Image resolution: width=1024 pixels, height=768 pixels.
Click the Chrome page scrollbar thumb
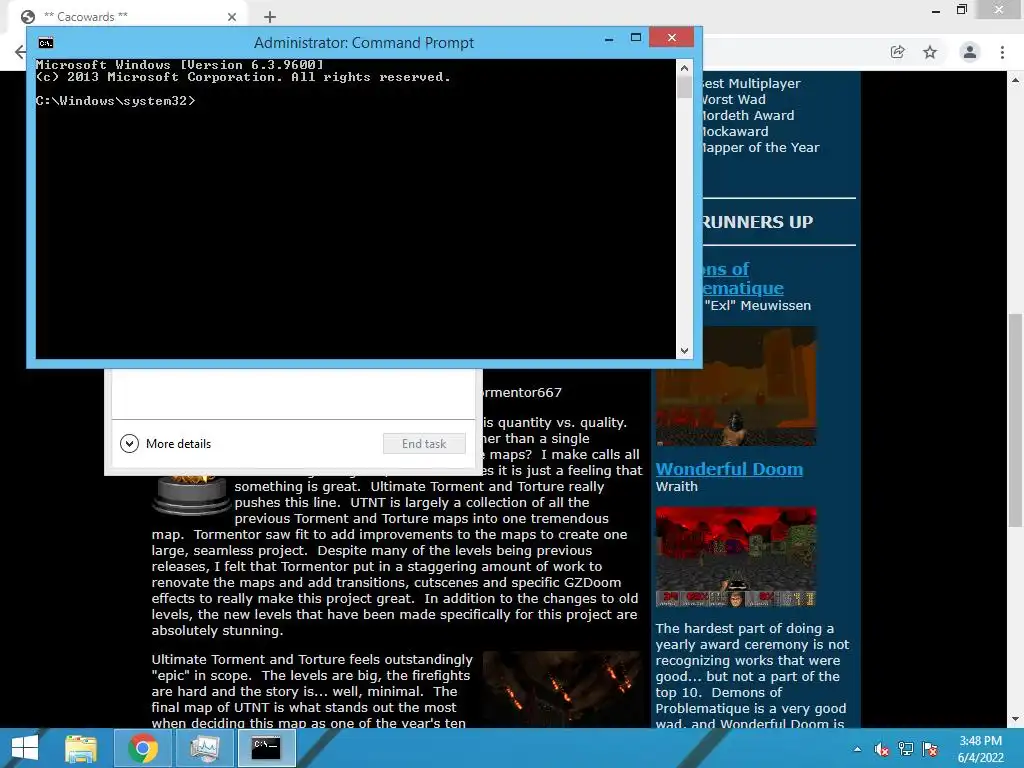pos(1015,420)
